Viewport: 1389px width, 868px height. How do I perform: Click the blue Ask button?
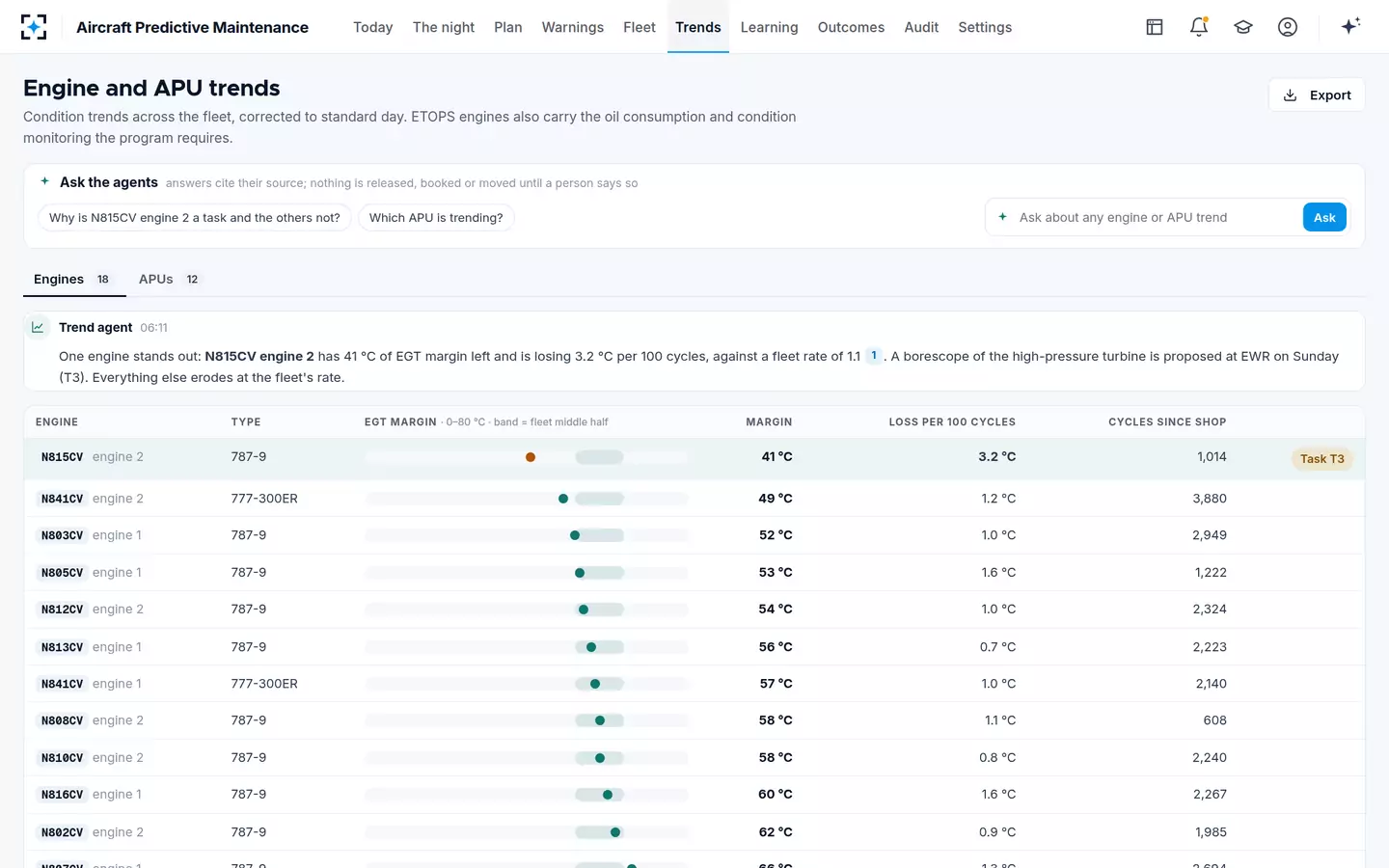[x=1324, y=217]
